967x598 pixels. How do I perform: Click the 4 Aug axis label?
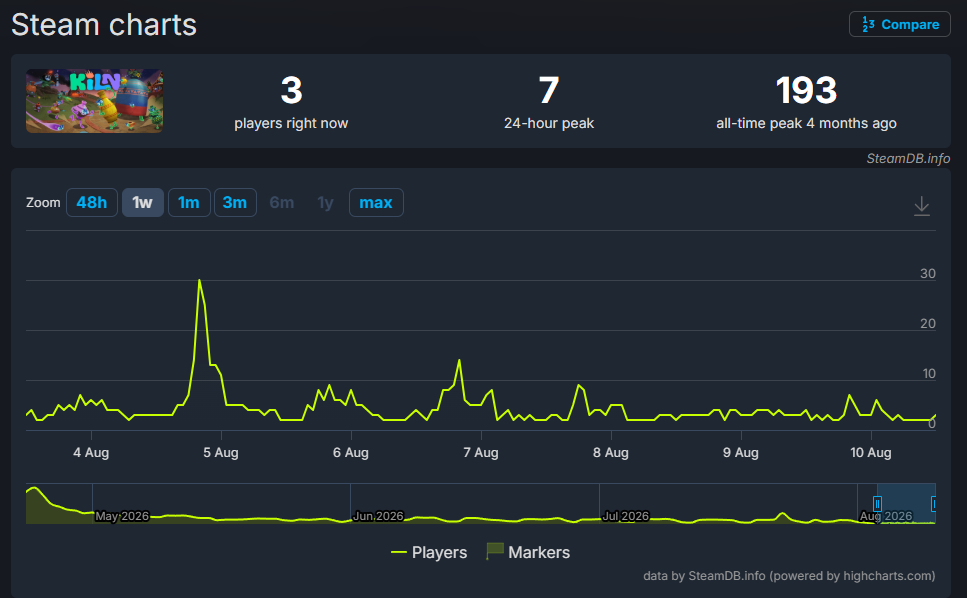tap(91, 453)
